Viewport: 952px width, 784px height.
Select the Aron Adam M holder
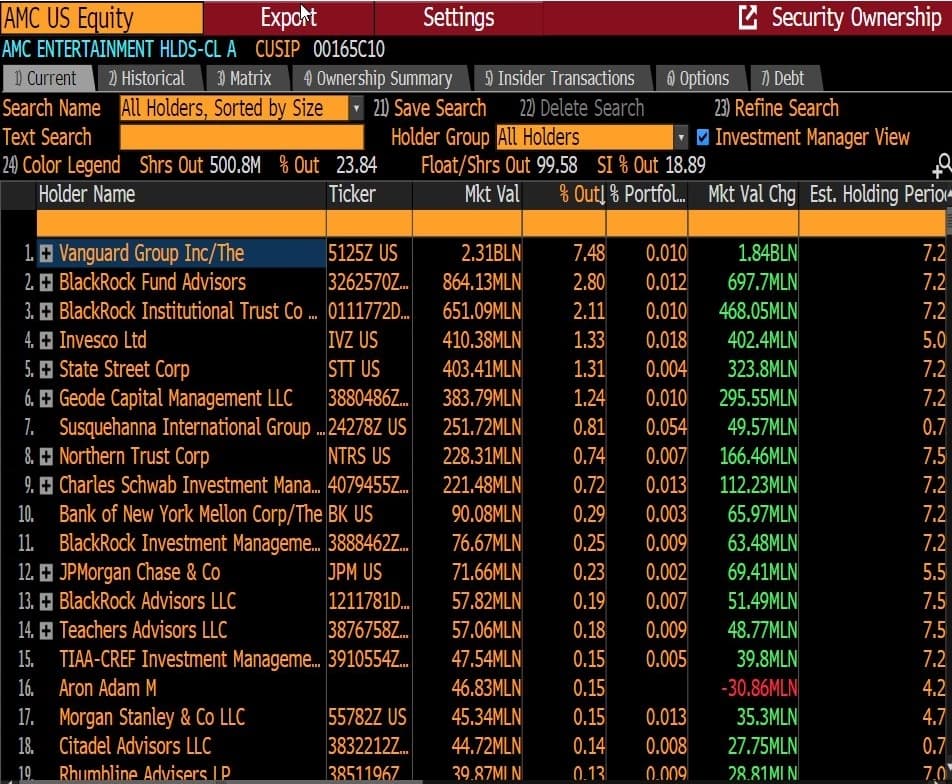pyautogui.click(x=108, y=688)
